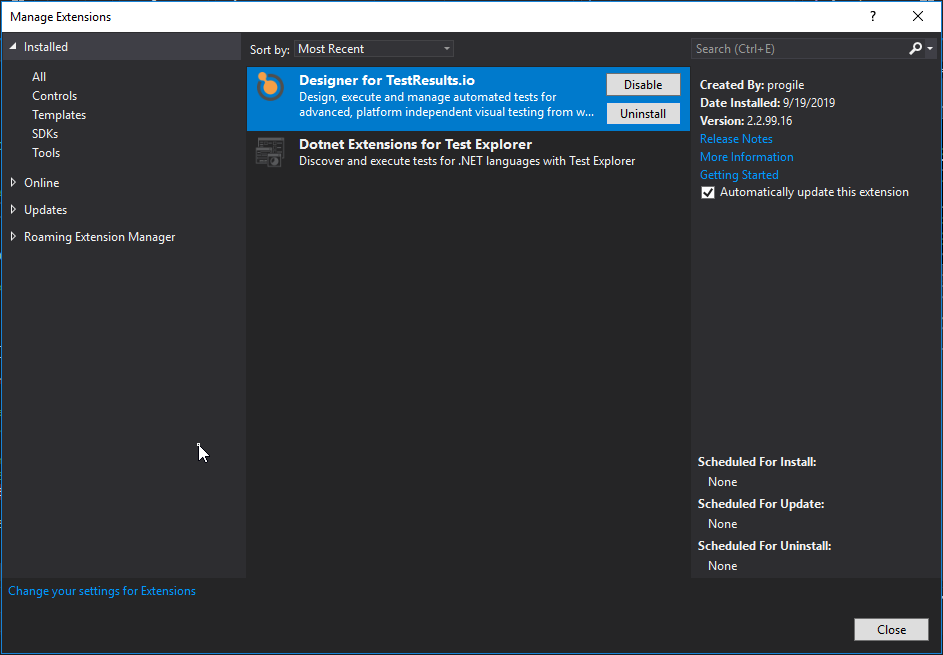
Task: Select the Tools category
Action: (46, 153)
